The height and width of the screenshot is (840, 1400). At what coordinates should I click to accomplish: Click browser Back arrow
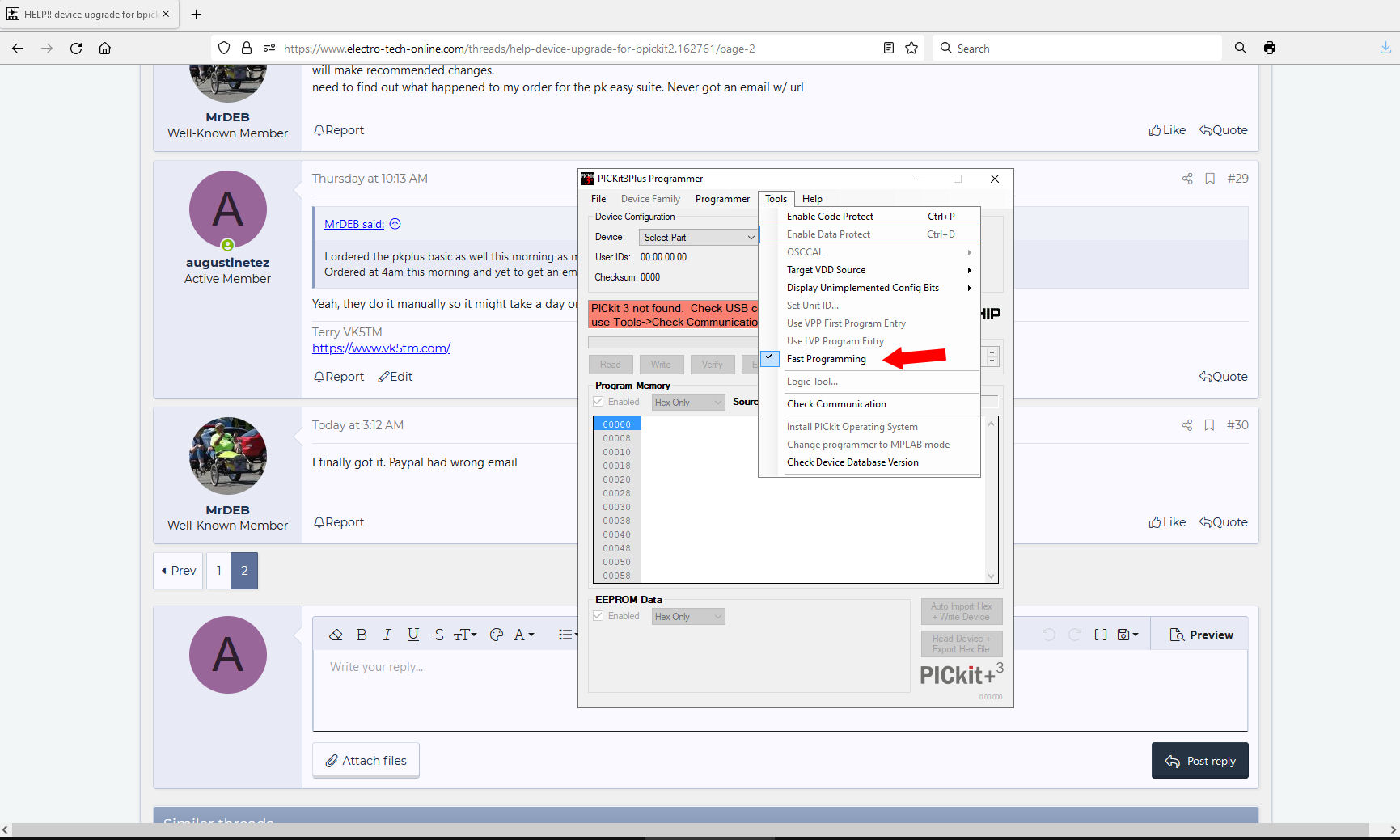coord(18,49)
